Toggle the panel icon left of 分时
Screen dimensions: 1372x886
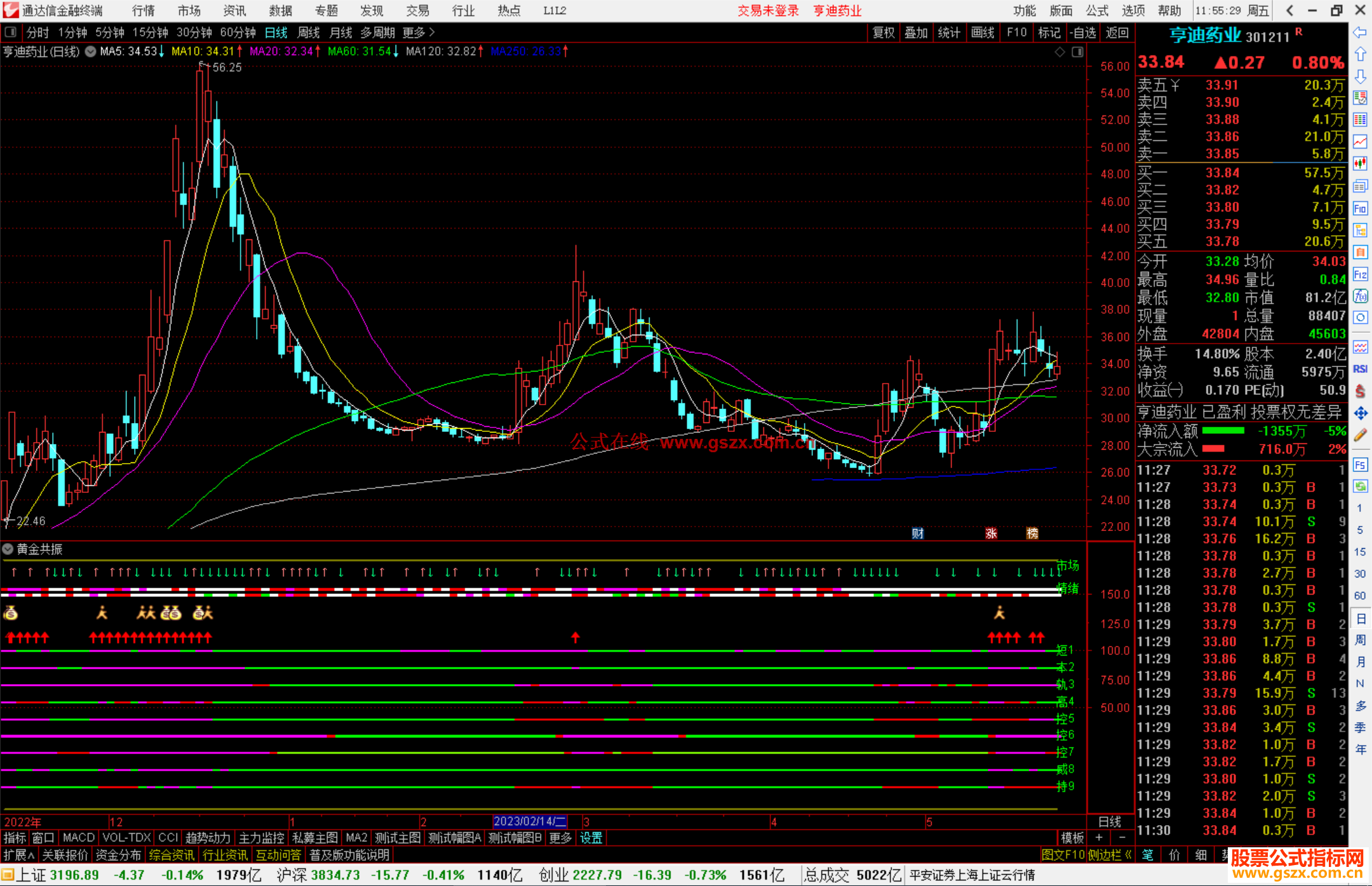click(x=10, y=32)
